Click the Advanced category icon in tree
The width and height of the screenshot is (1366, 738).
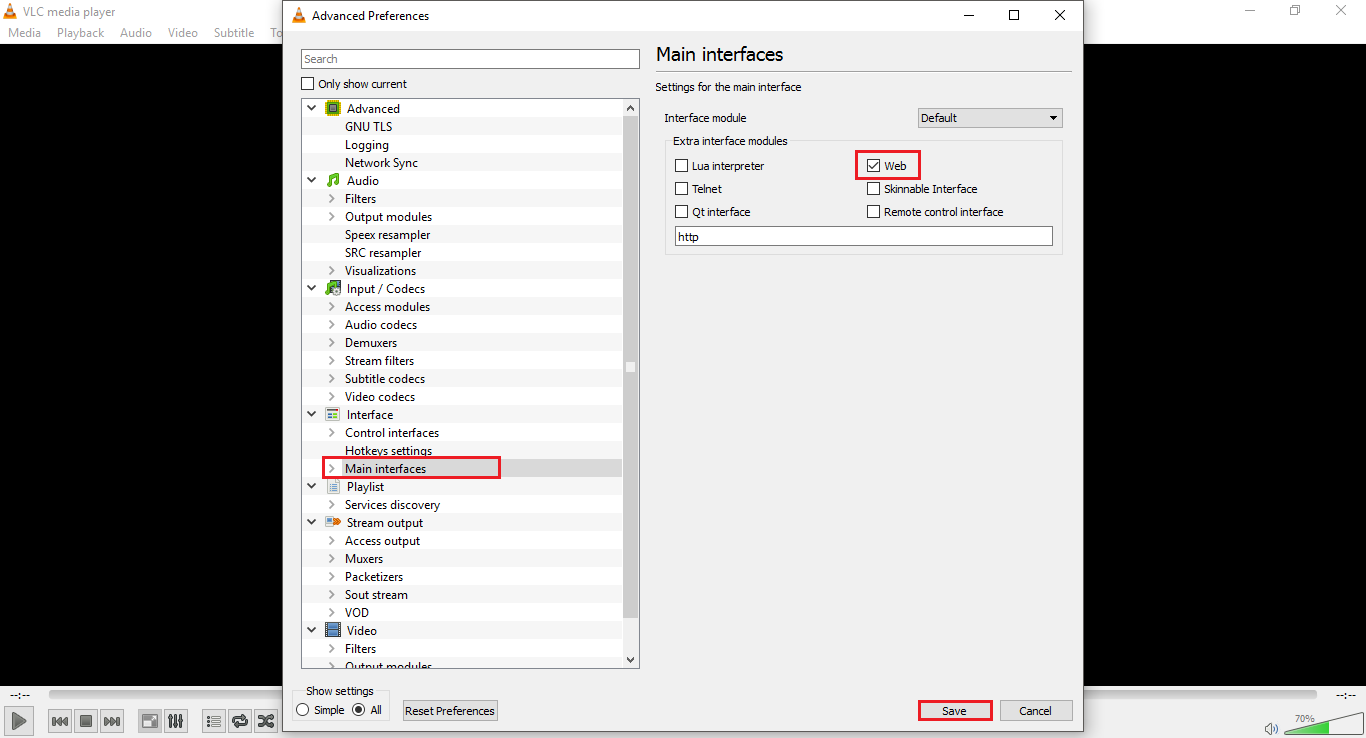333,109
